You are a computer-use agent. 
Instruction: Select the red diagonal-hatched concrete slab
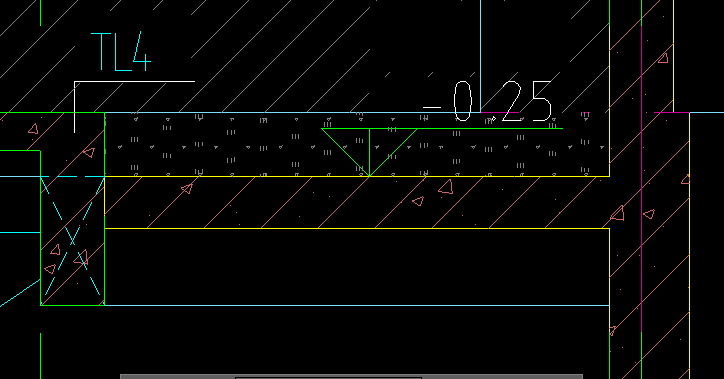pos(356,202)
